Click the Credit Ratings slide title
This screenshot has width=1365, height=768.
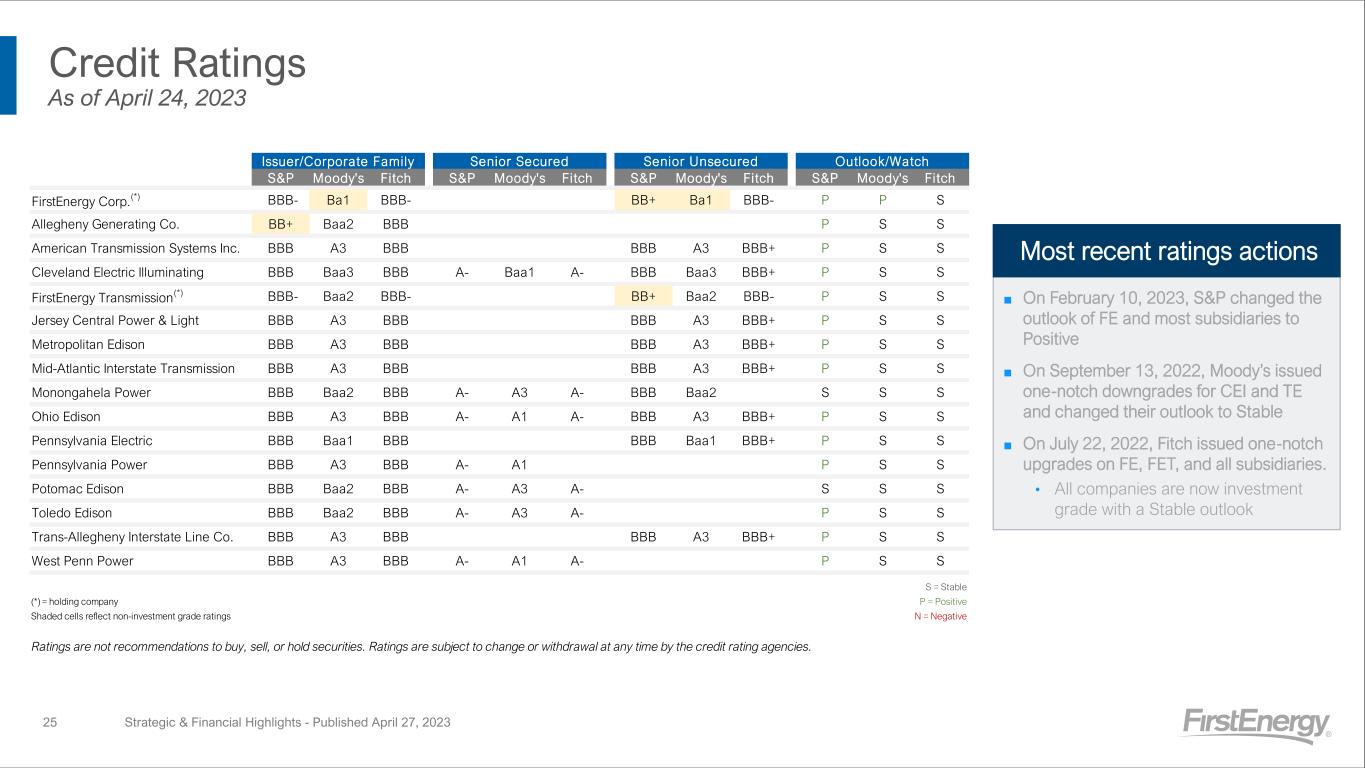point(177,64)
